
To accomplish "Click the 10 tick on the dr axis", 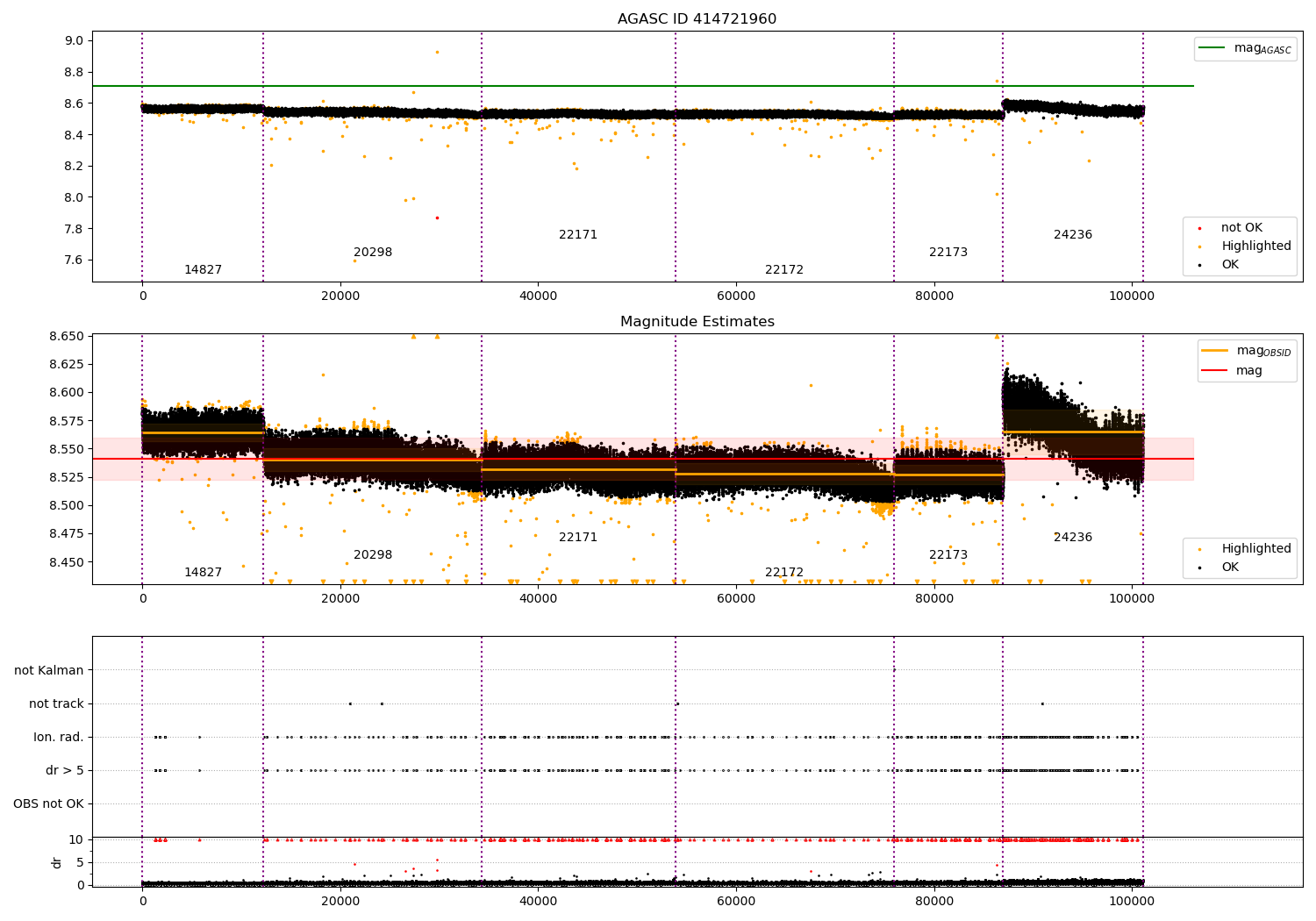I will [x=76, y=840].
